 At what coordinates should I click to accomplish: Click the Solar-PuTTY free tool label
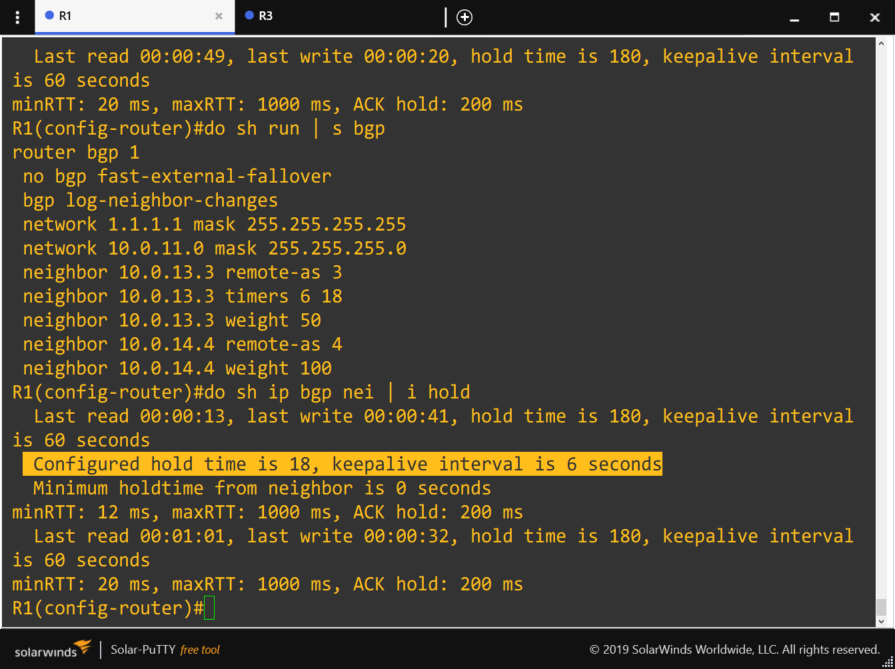coord(165,650)
